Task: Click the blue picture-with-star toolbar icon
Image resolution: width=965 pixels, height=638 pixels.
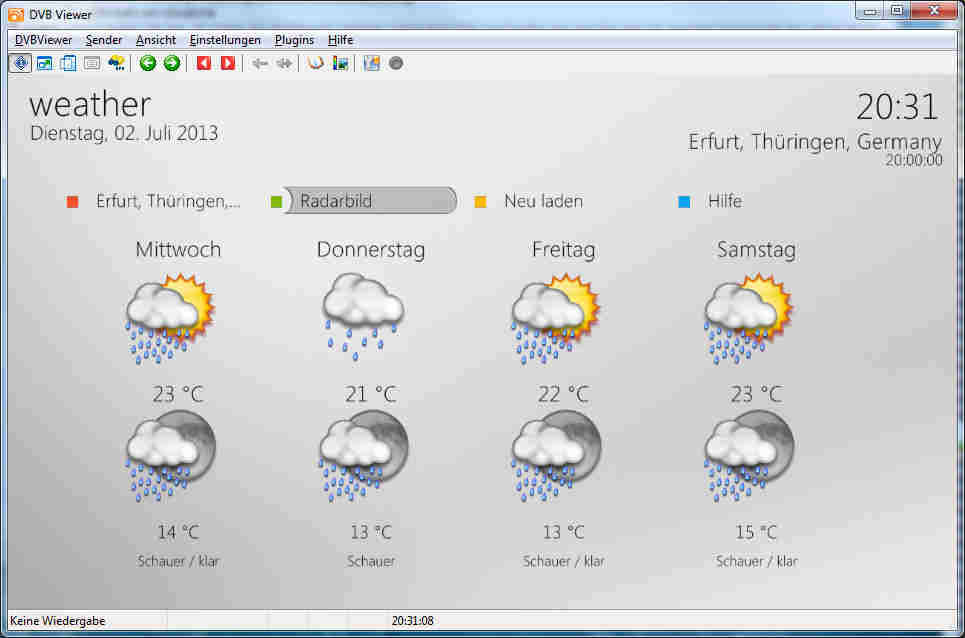Action: pos(372,63)
